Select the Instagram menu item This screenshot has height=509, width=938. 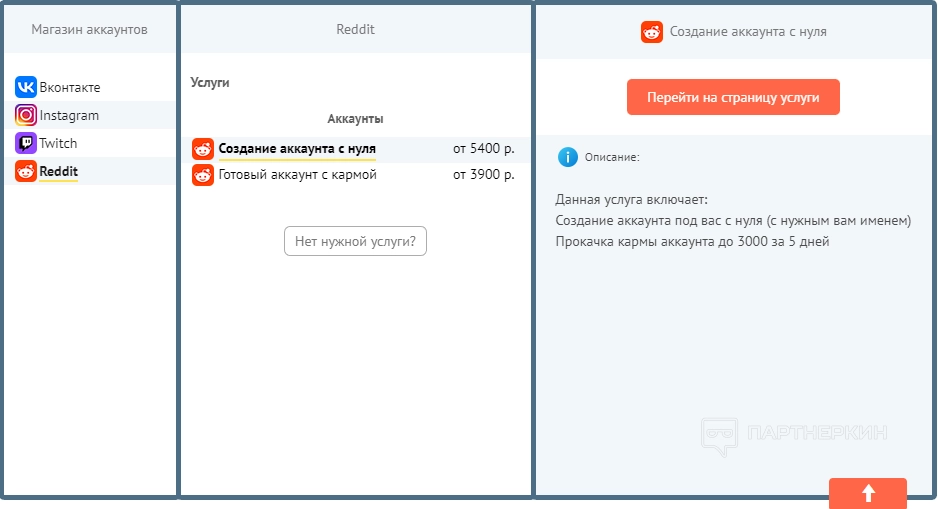pyautogui.click(x=69, y=115)
